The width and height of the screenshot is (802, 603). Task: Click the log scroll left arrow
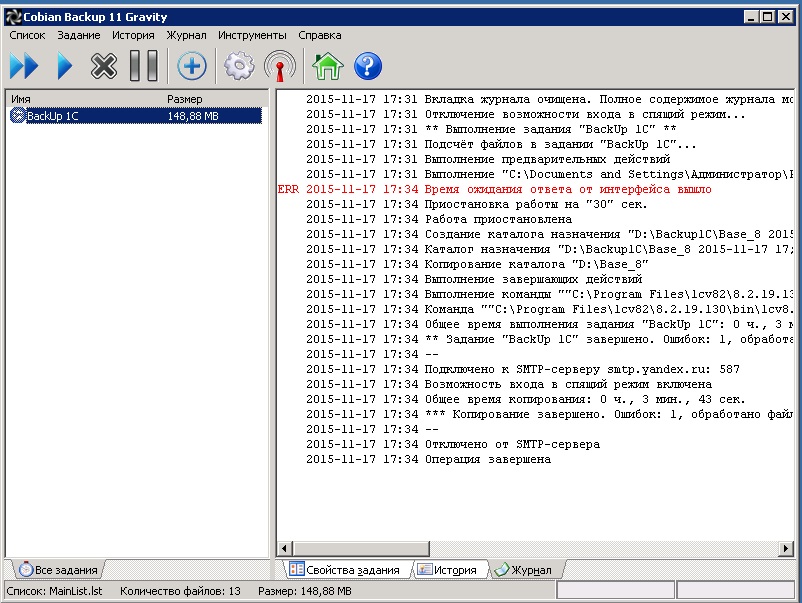[x=284, y=549]
